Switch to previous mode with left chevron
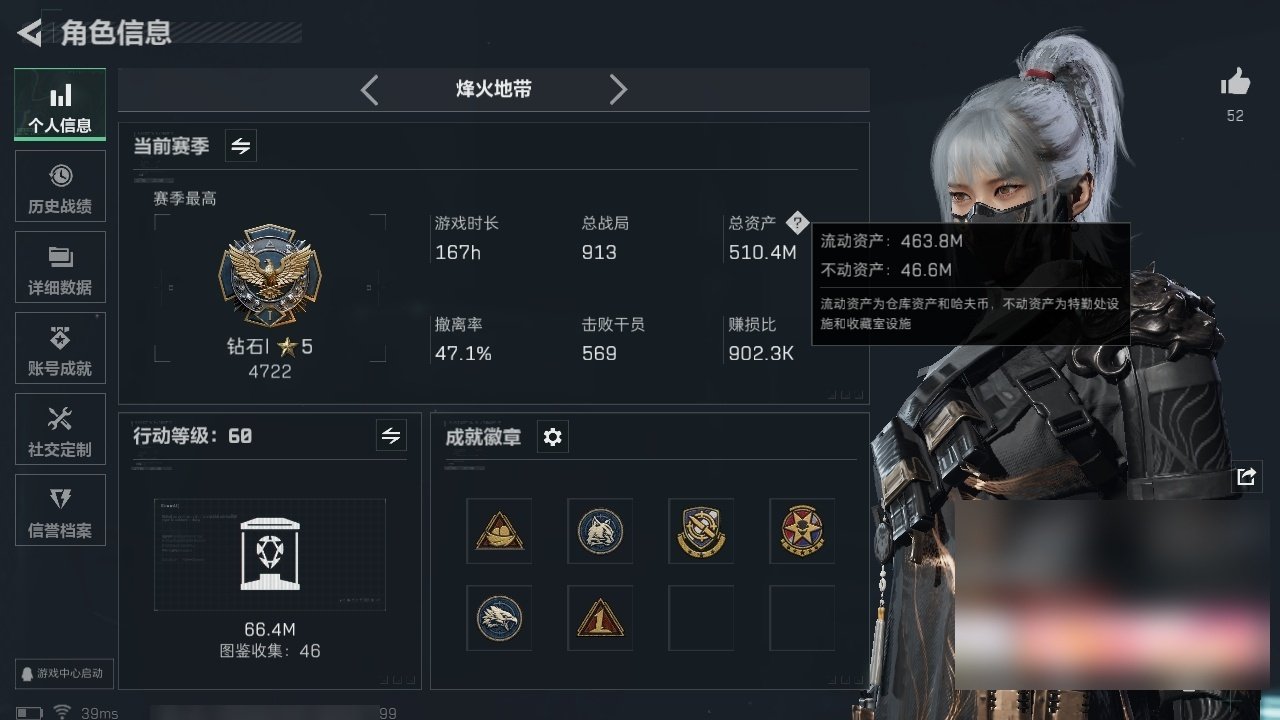The width and height of the screenshot is (1280, 720). (369, 90)
